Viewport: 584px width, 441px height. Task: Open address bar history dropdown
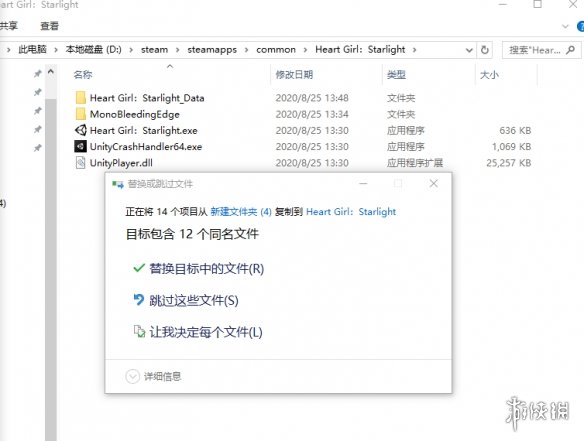(x=469, y=50)
